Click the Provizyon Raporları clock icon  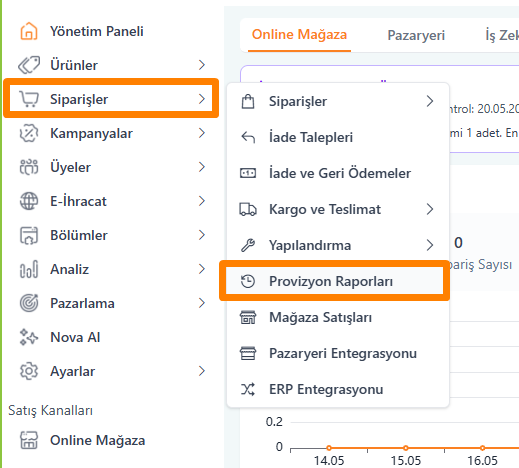point(248,281)
